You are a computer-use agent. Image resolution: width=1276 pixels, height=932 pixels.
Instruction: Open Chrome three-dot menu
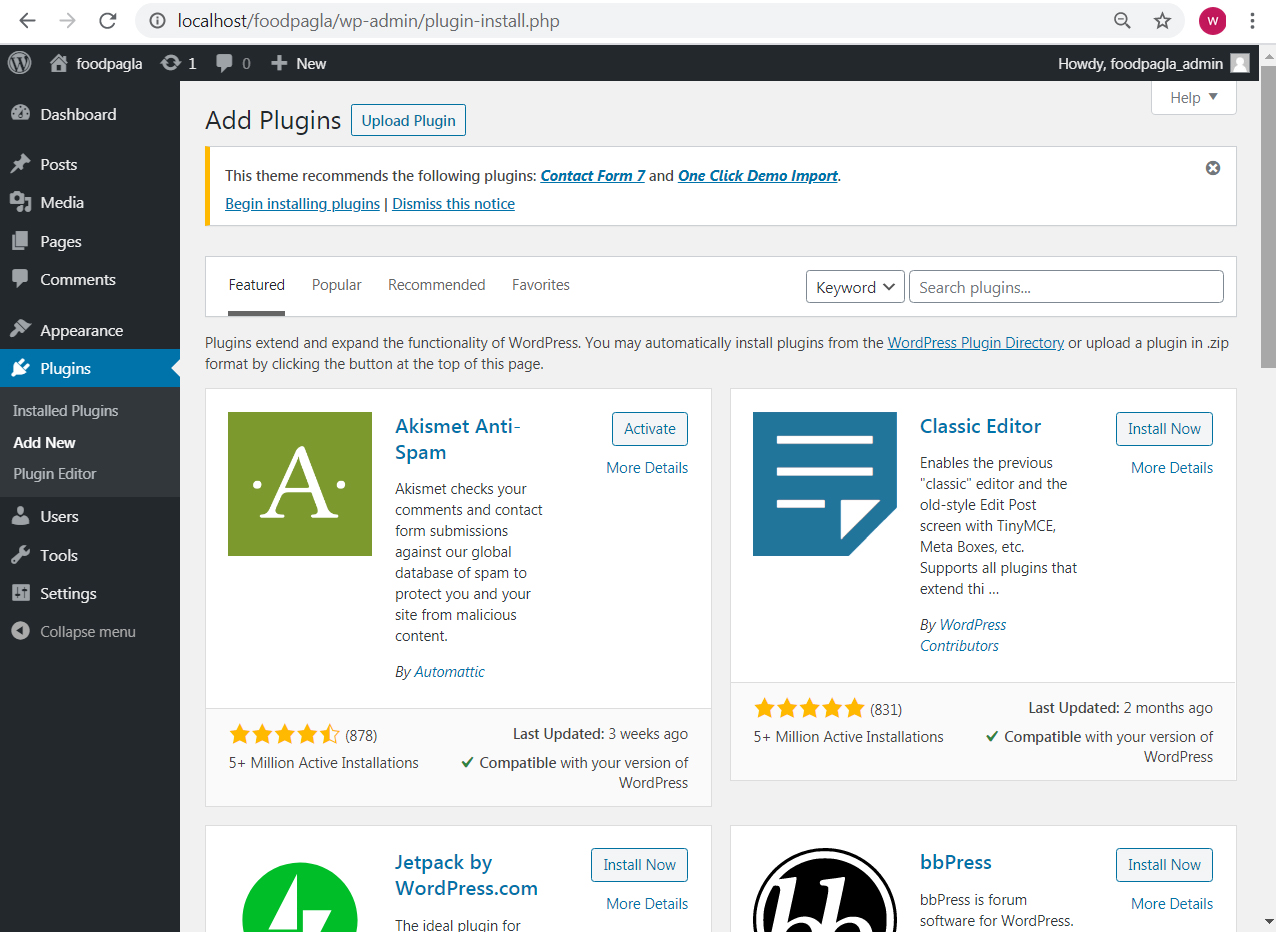(x=1252, y=20)
